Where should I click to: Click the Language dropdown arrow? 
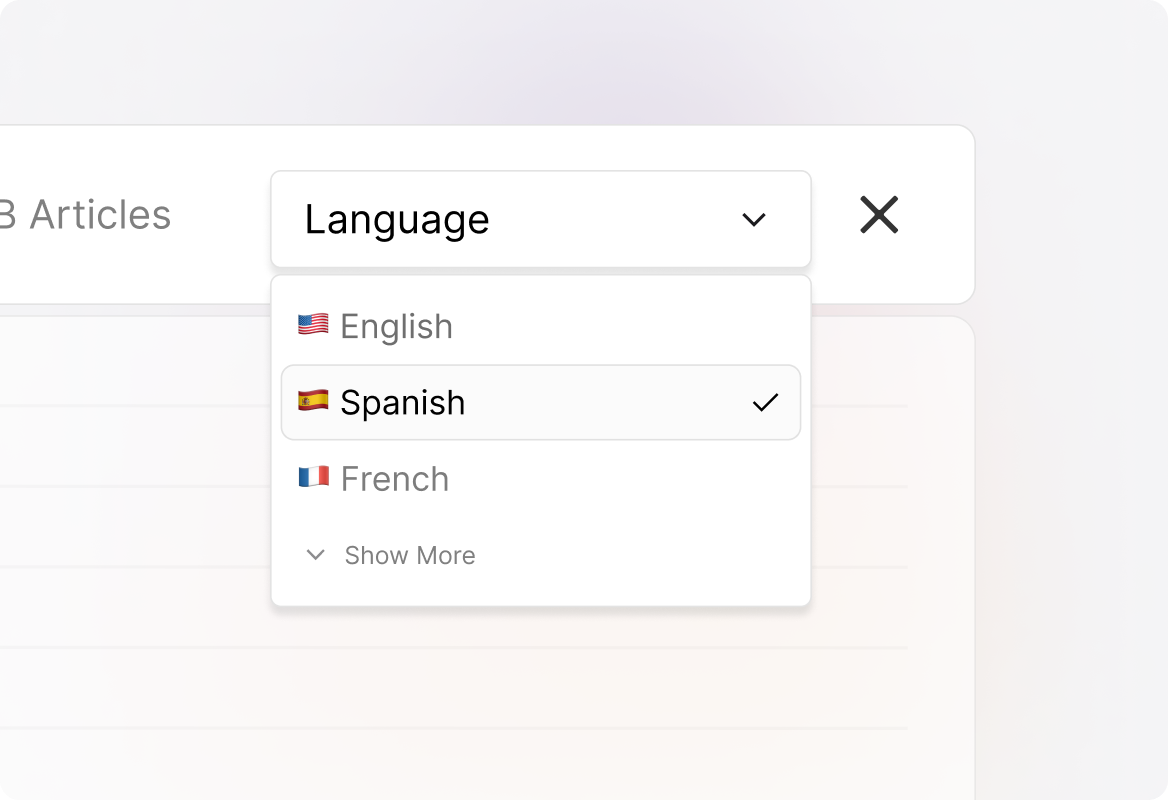pos(754,220)
